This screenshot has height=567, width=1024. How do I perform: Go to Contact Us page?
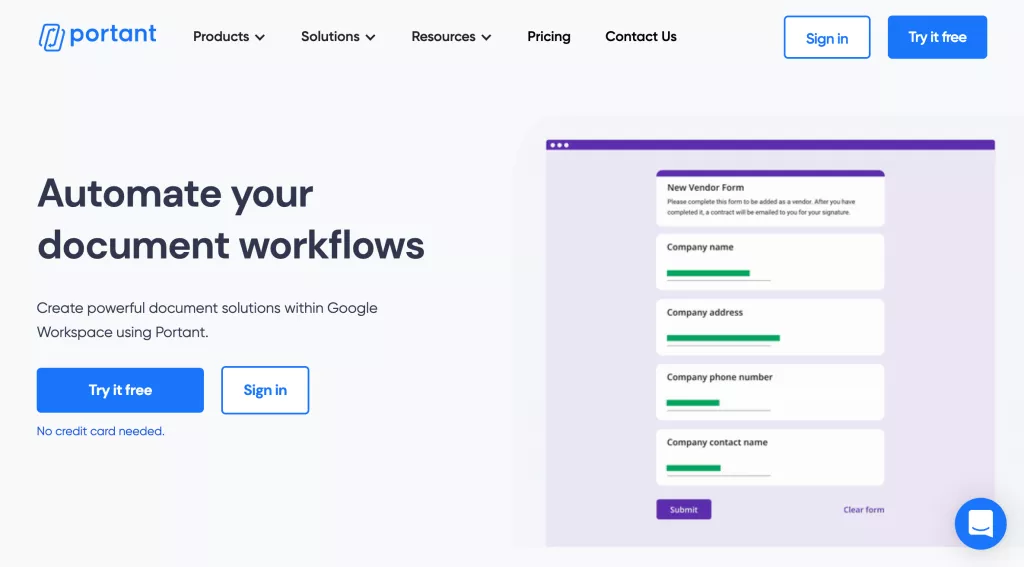click(x=641, y=37)
